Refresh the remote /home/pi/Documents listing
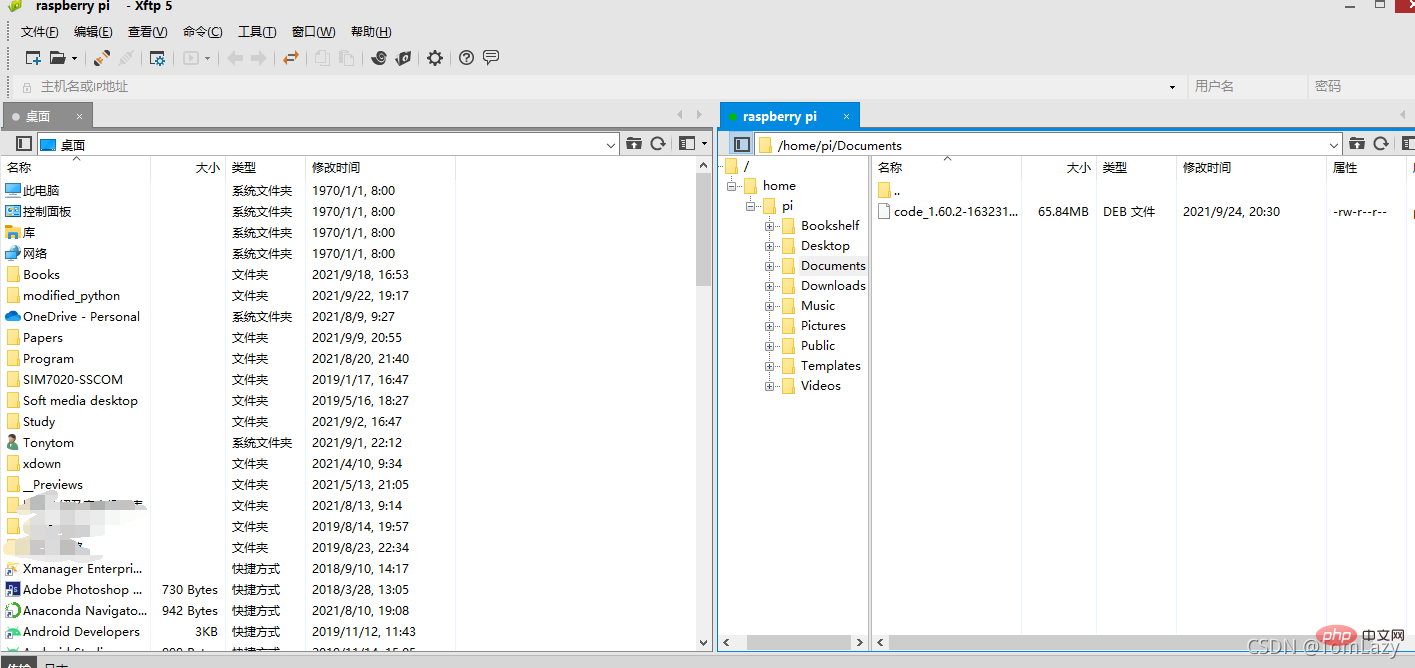Screen dimensions: 1415x668 point(1381,144)
